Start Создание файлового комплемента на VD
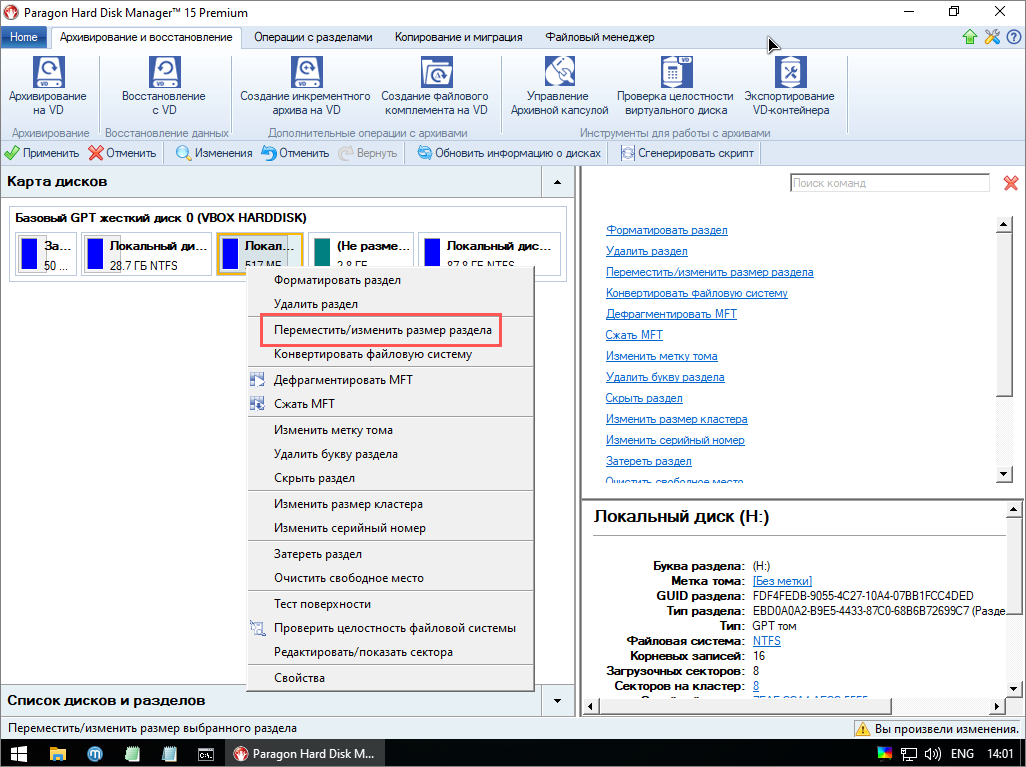 click(x=435, y=86)
